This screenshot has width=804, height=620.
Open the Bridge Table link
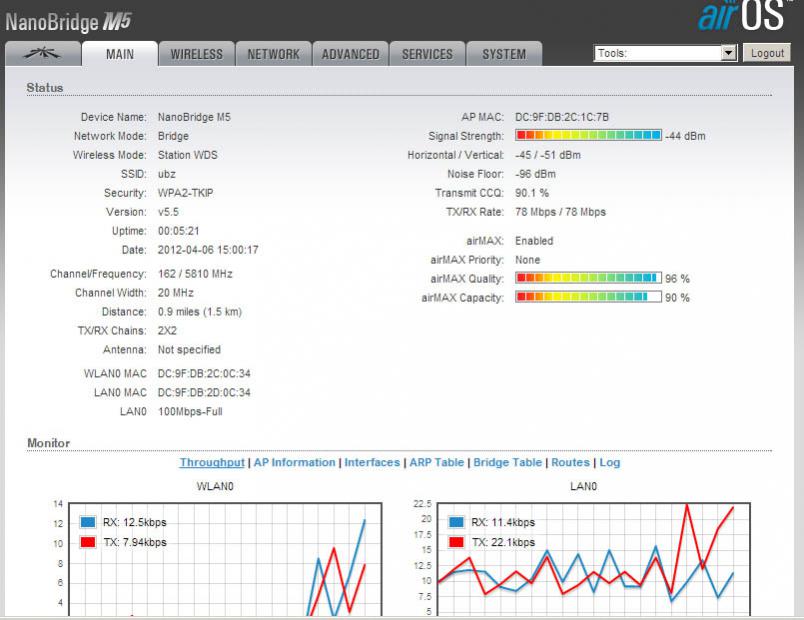pyautogui.click(x=507, y=462)
